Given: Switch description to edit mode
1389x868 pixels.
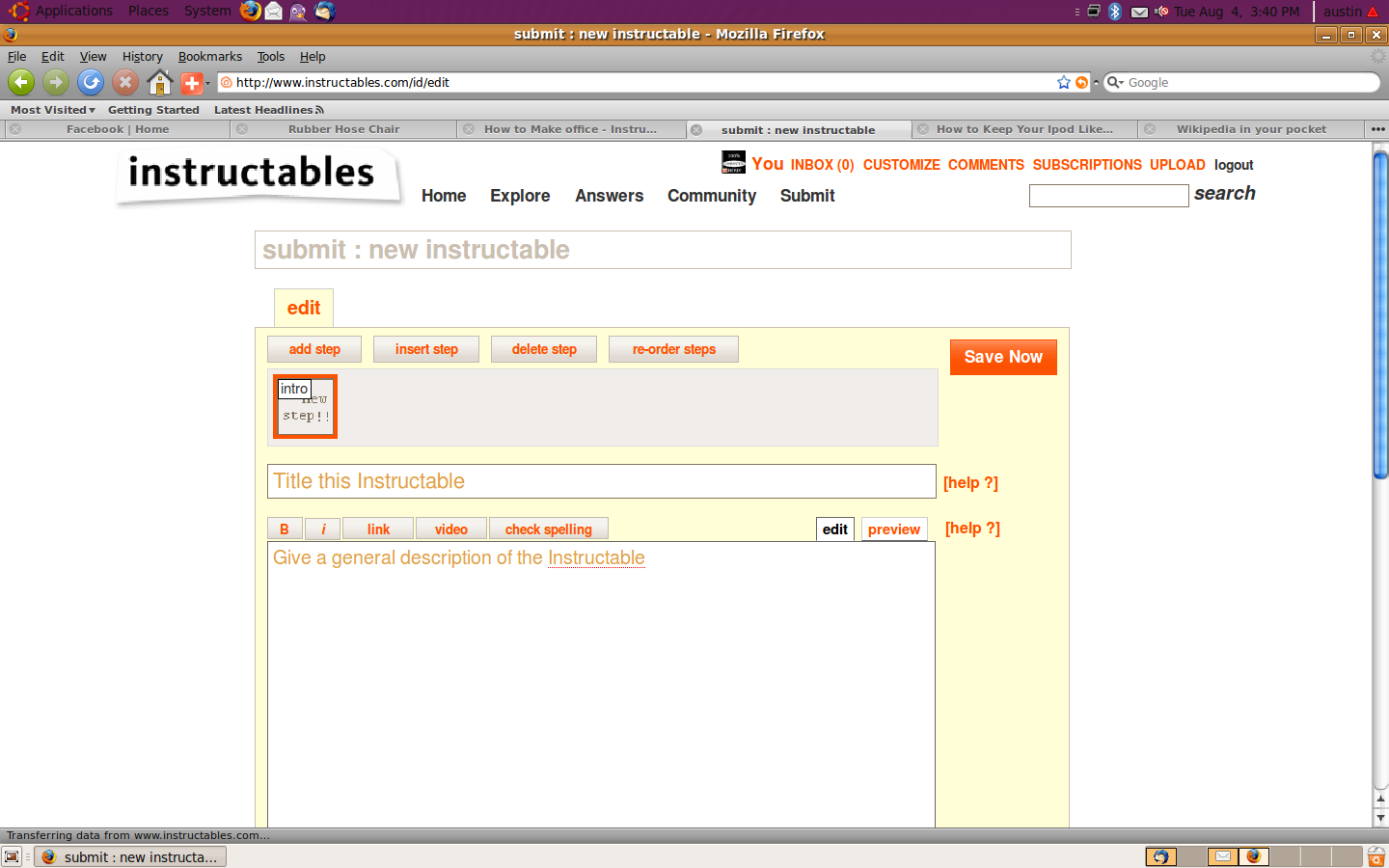Looking at the screenshot, I should point(835,529).
